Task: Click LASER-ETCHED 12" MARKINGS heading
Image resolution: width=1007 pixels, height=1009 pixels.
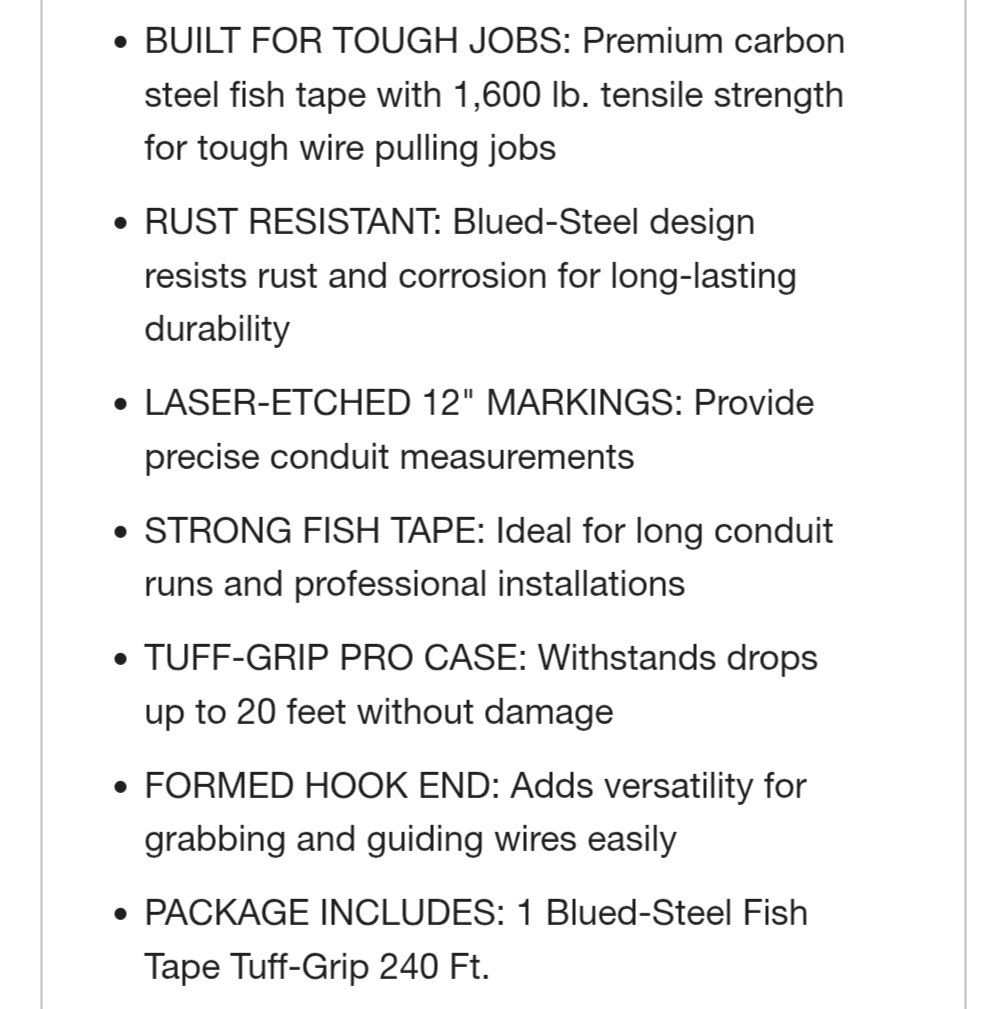Action: tap(413, 403)
